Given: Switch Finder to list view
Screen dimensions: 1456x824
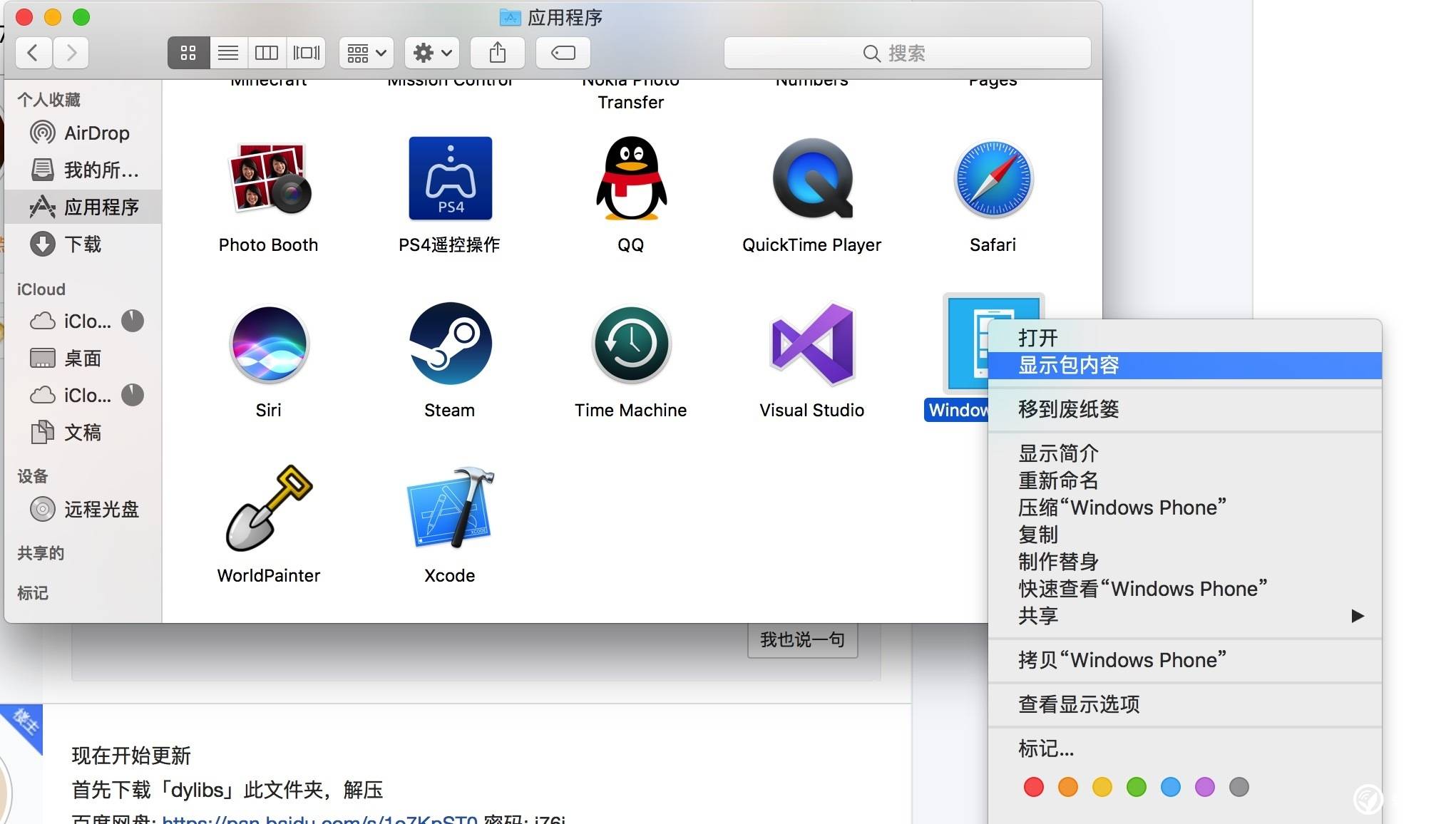Looking at the screenshot, I should pyautogui.click(x=228, y=53).
